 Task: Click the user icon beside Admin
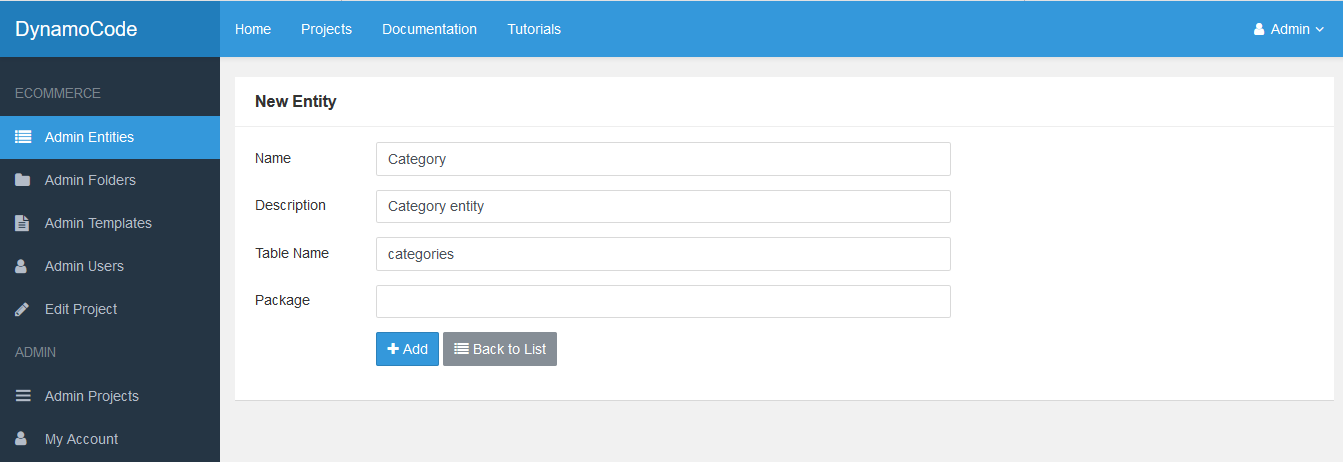coord(1259,29)
